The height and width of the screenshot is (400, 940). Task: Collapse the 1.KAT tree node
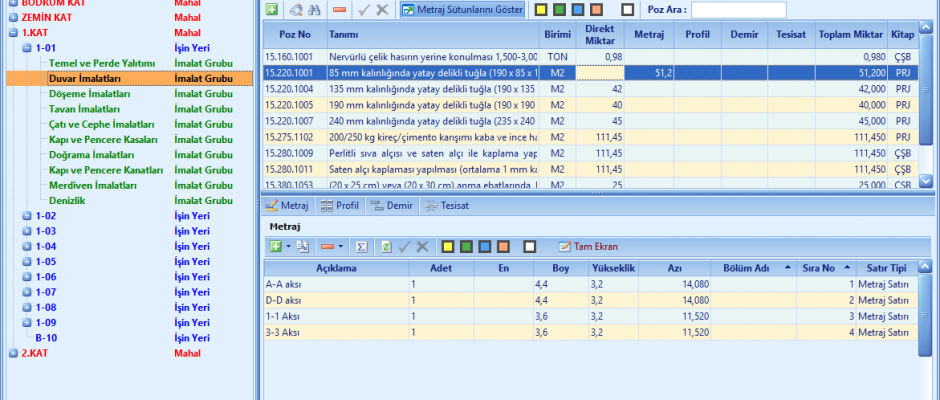pyautogui.click(x=13, y=32)
